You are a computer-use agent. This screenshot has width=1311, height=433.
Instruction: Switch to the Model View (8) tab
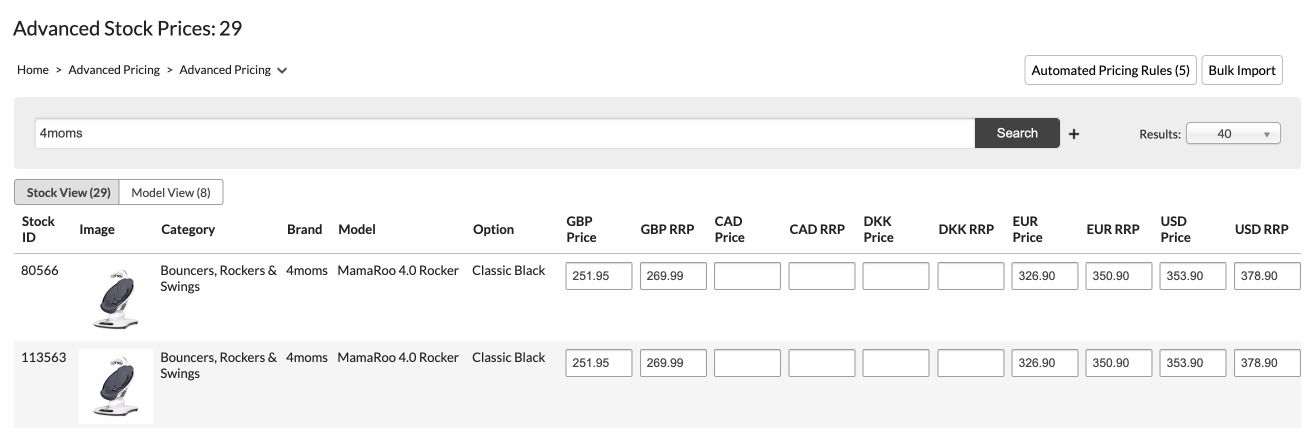[x=171, y=192]
